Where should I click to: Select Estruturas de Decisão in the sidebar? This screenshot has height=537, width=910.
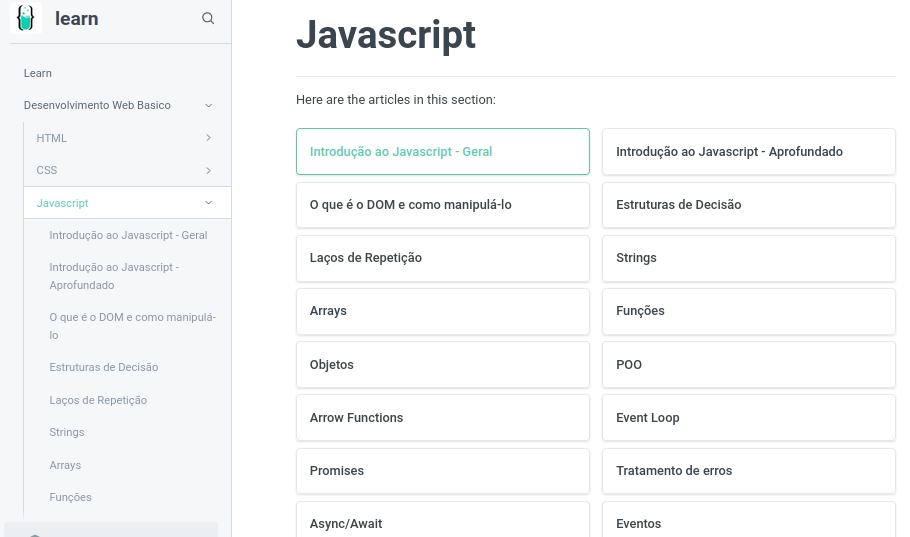click(104, 367)
